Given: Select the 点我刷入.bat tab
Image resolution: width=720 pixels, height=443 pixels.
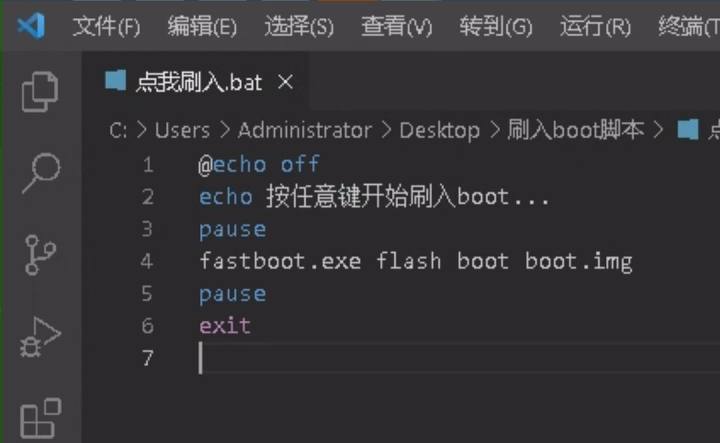Looking at the screenshot, I should click(x=199, y=83).
